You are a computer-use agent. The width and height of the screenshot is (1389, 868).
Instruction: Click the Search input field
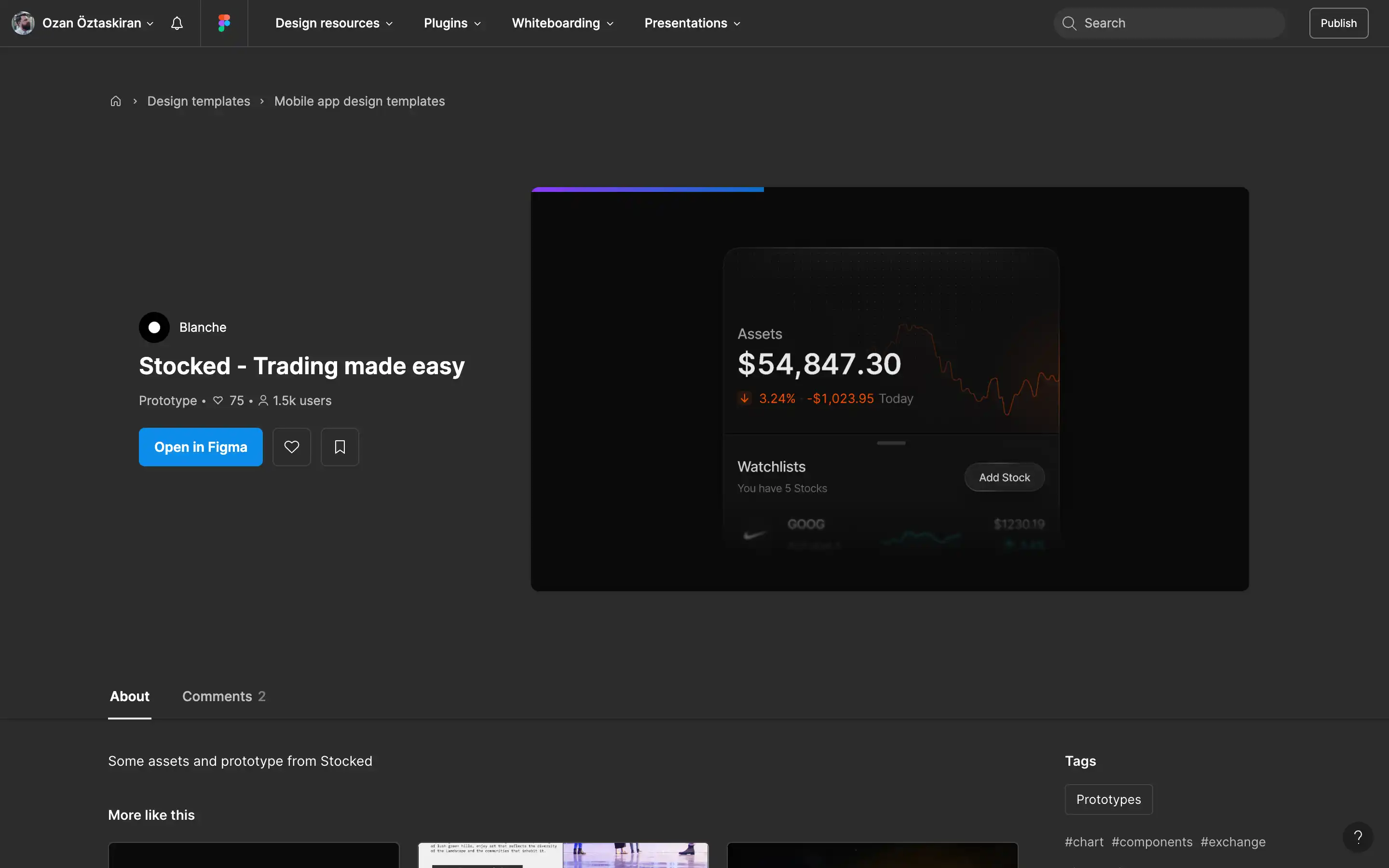point(1169,23)
